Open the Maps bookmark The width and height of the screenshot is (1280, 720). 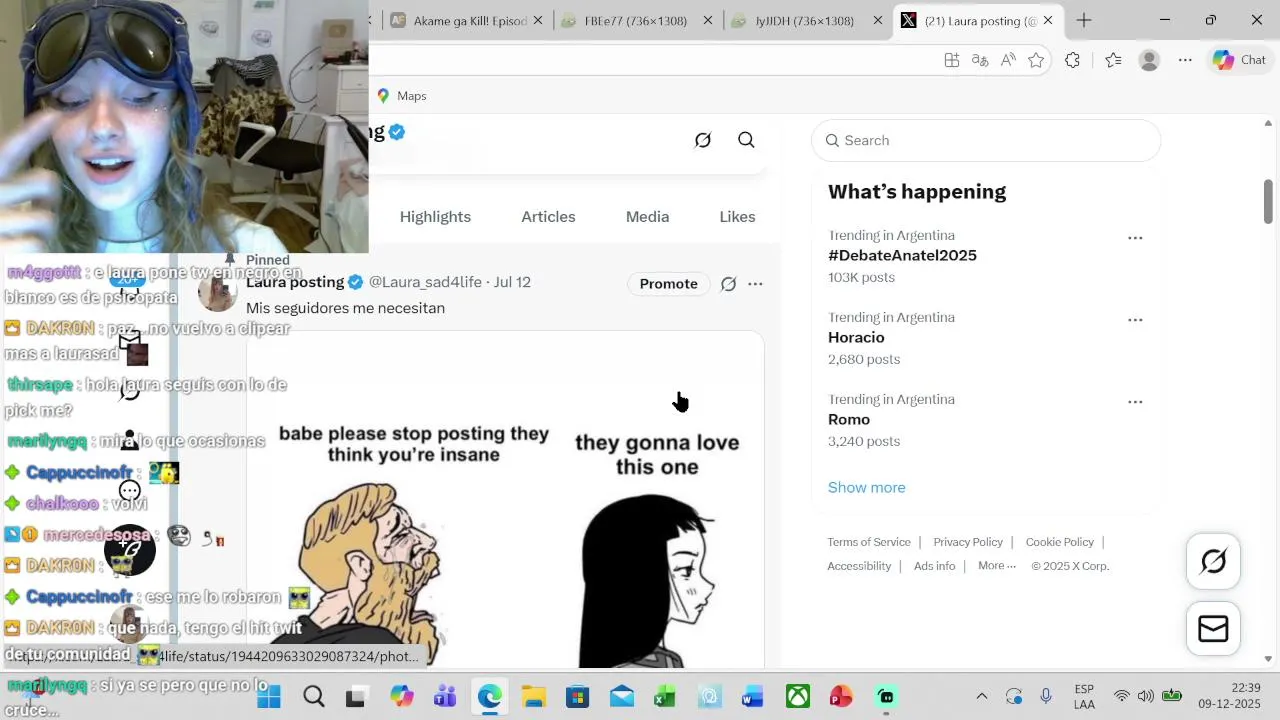pos(401,96)
